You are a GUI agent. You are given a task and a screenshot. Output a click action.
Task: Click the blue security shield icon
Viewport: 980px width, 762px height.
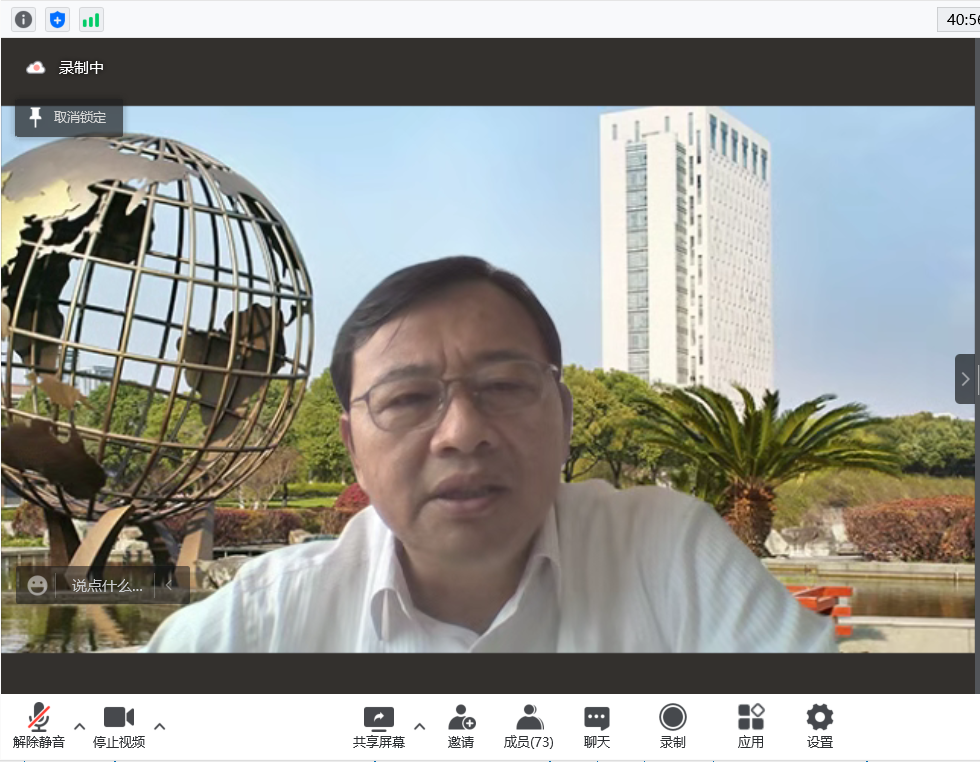tap(57, 19)
